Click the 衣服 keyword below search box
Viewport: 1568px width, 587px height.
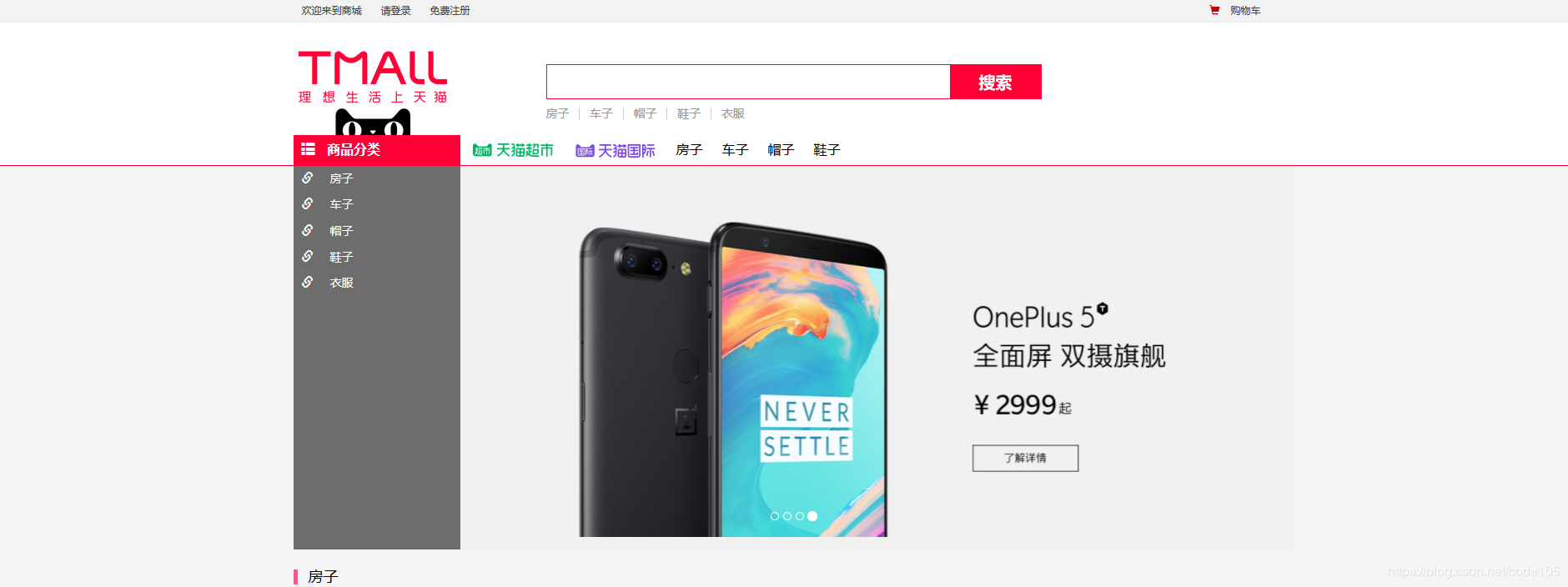point(733,113)
